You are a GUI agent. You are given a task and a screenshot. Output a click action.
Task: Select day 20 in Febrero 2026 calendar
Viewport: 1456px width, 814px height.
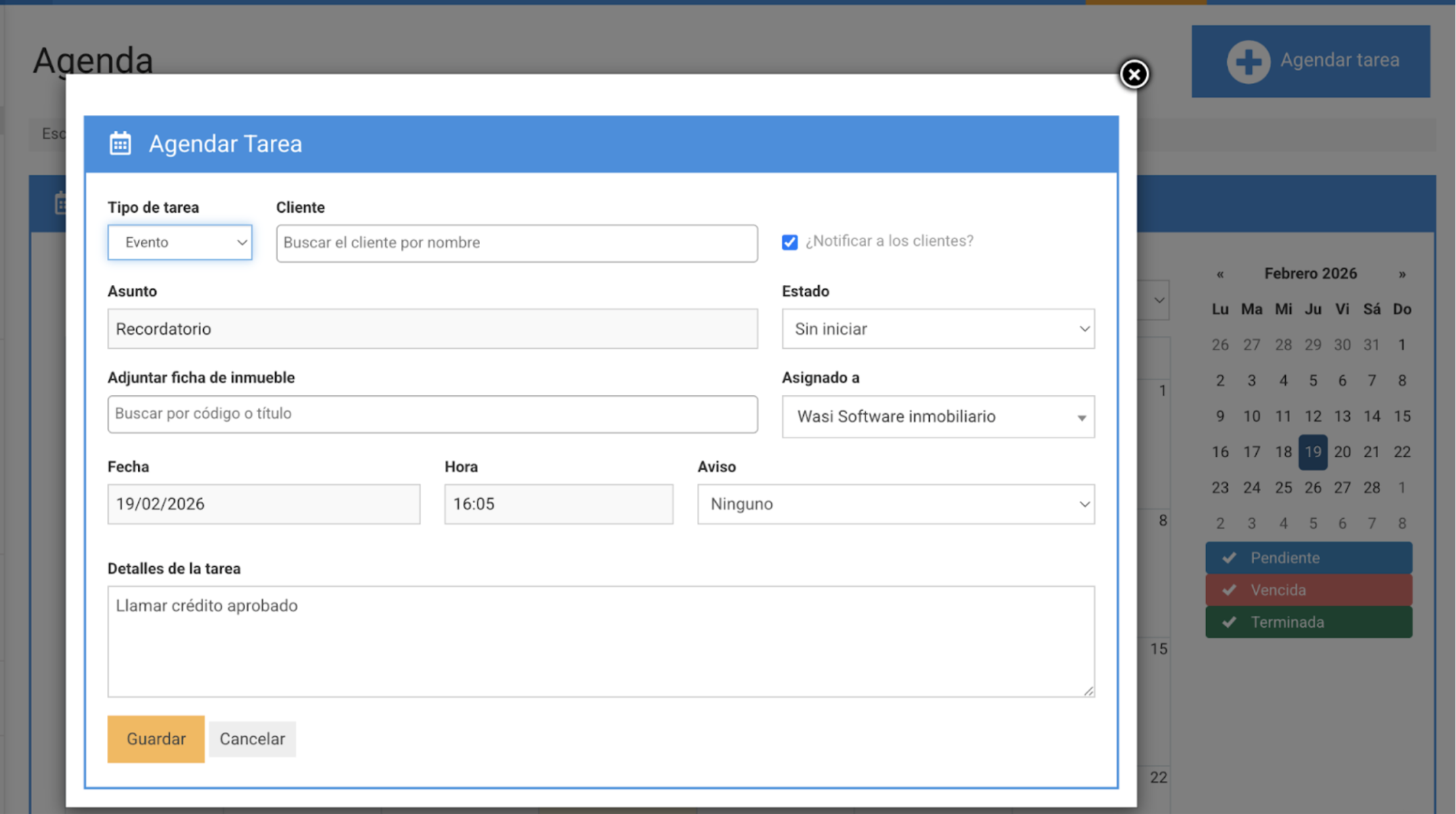pos(1342,452)
